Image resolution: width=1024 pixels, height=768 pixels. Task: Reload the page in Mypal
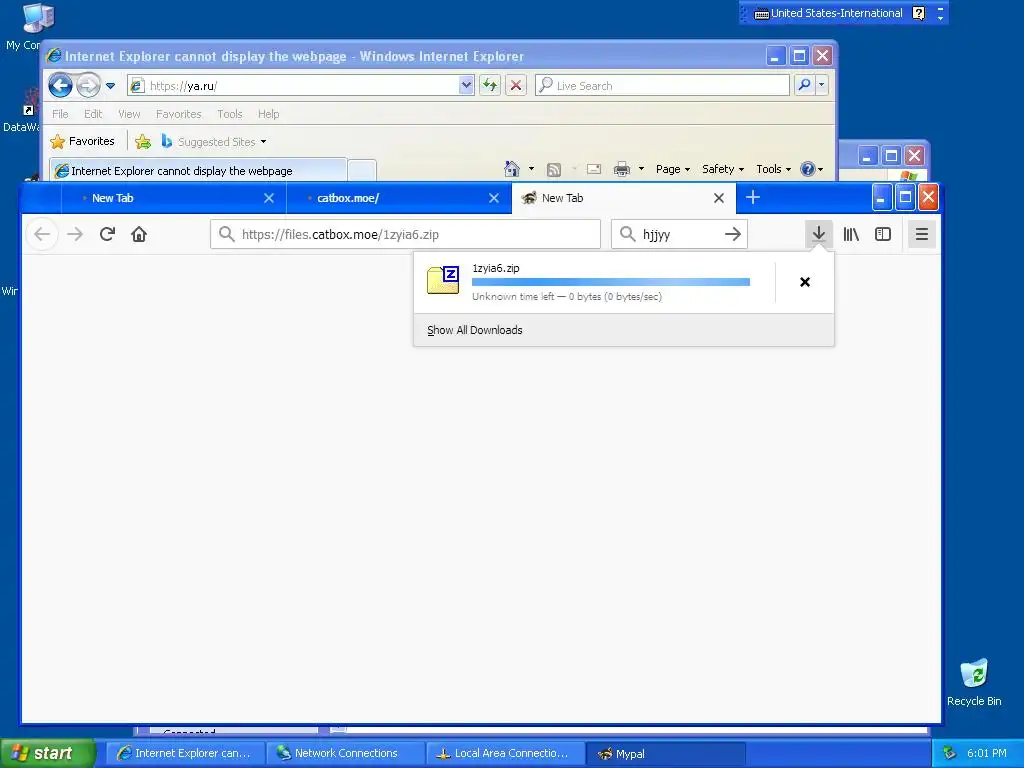click(107, 234)
